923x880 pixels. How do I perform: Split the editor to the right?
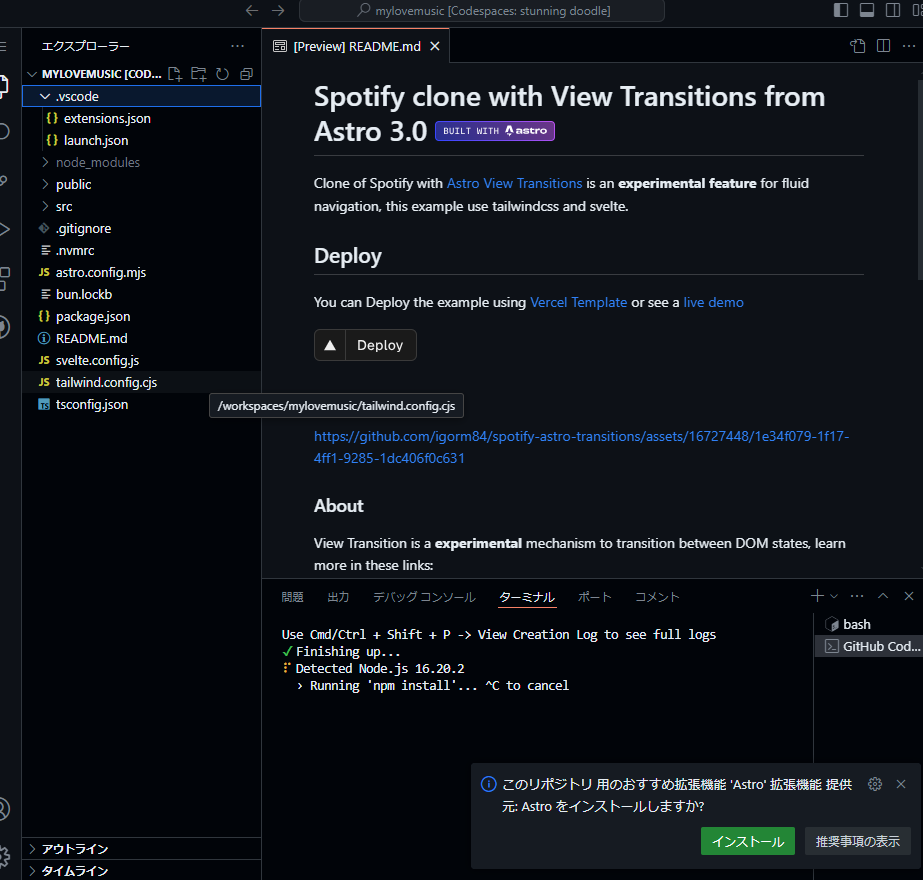coord(883,46)
